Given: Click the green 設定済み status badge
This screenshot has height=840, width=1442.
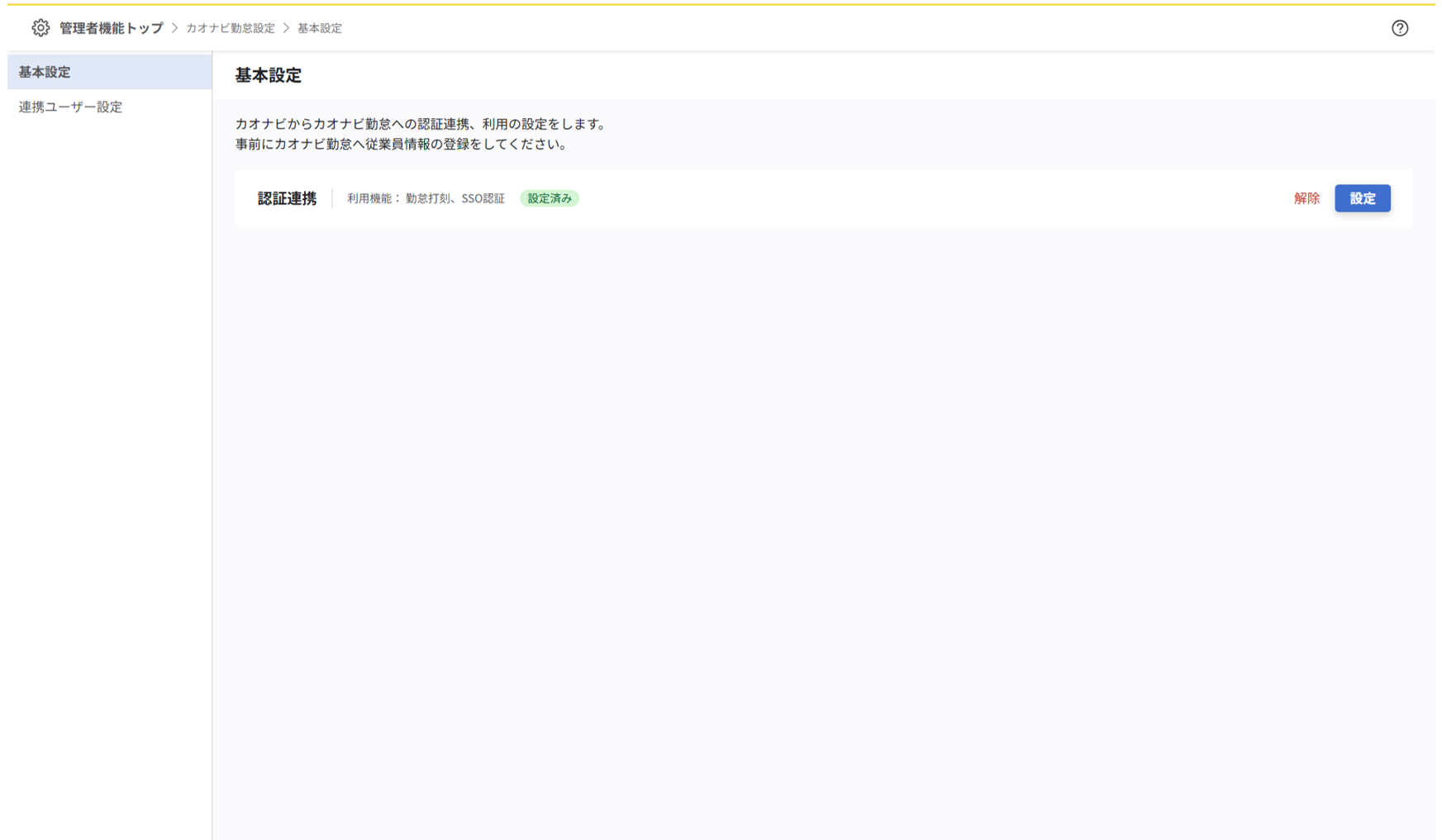Looking at the screenshot, I should [550, 198].
